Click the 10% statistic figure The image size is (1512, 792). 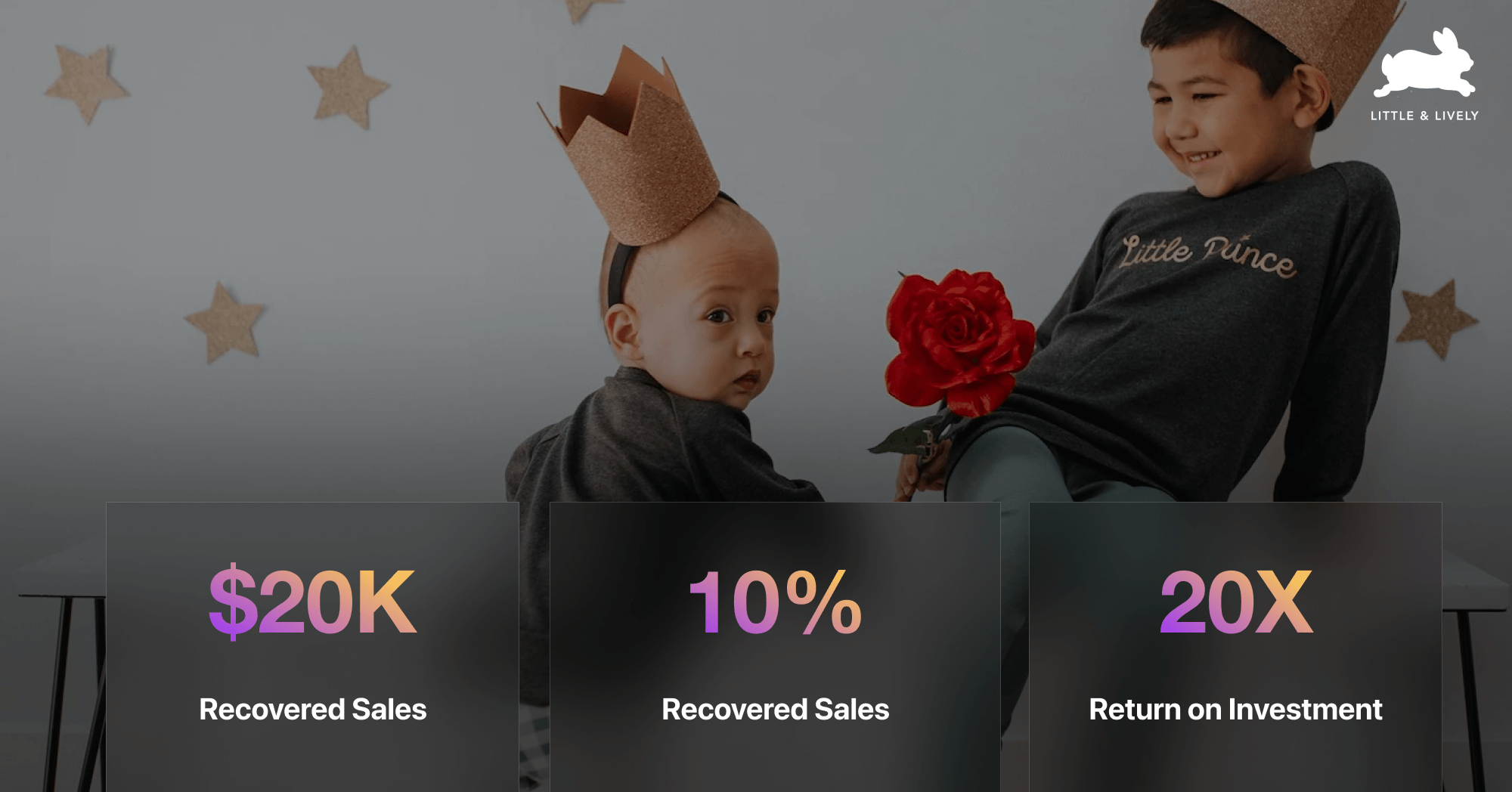pyautogui.click(x=775, y=602)
